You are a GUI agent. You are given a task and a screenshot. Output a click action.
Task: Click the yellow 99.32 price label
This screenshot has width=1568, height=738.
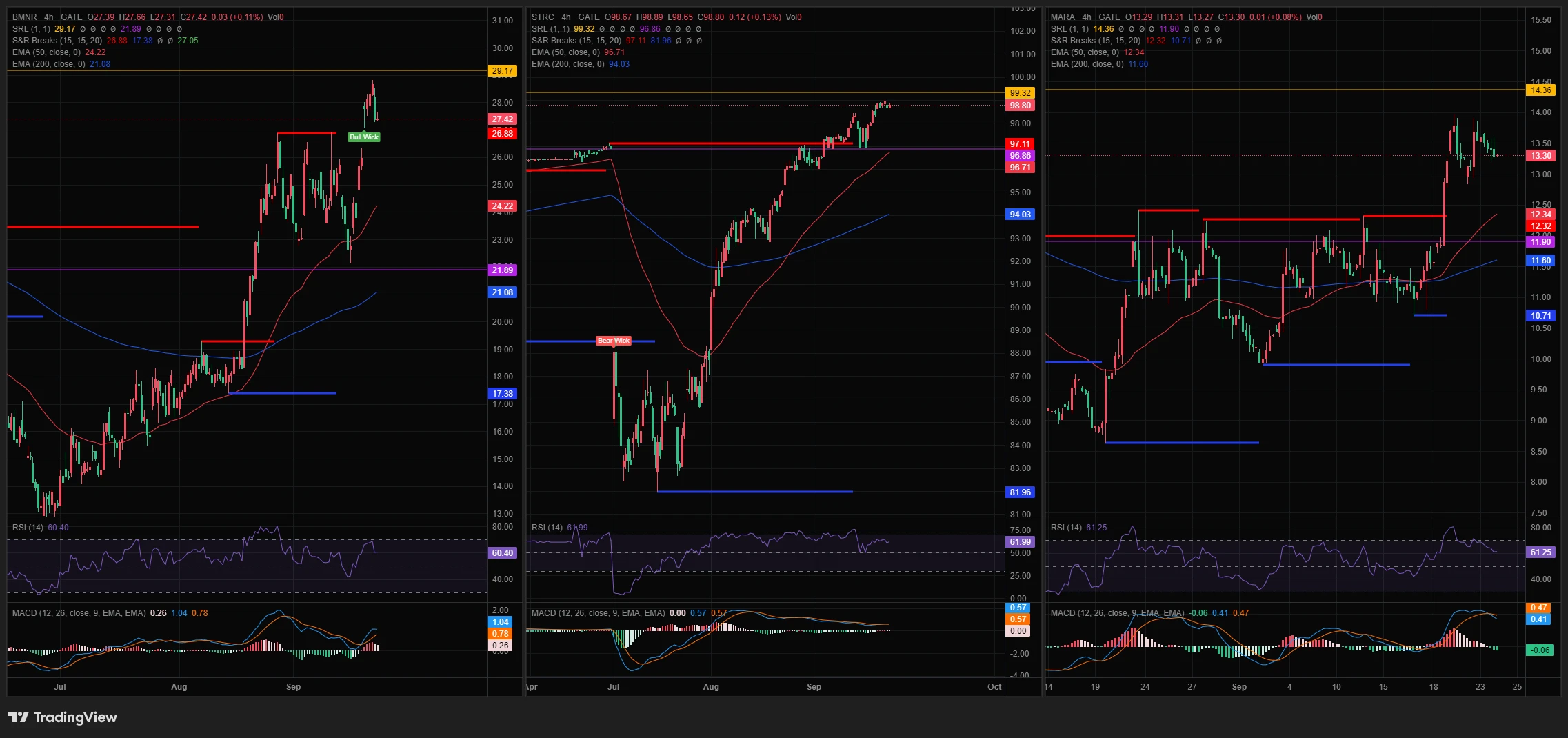click(1021, 93)
